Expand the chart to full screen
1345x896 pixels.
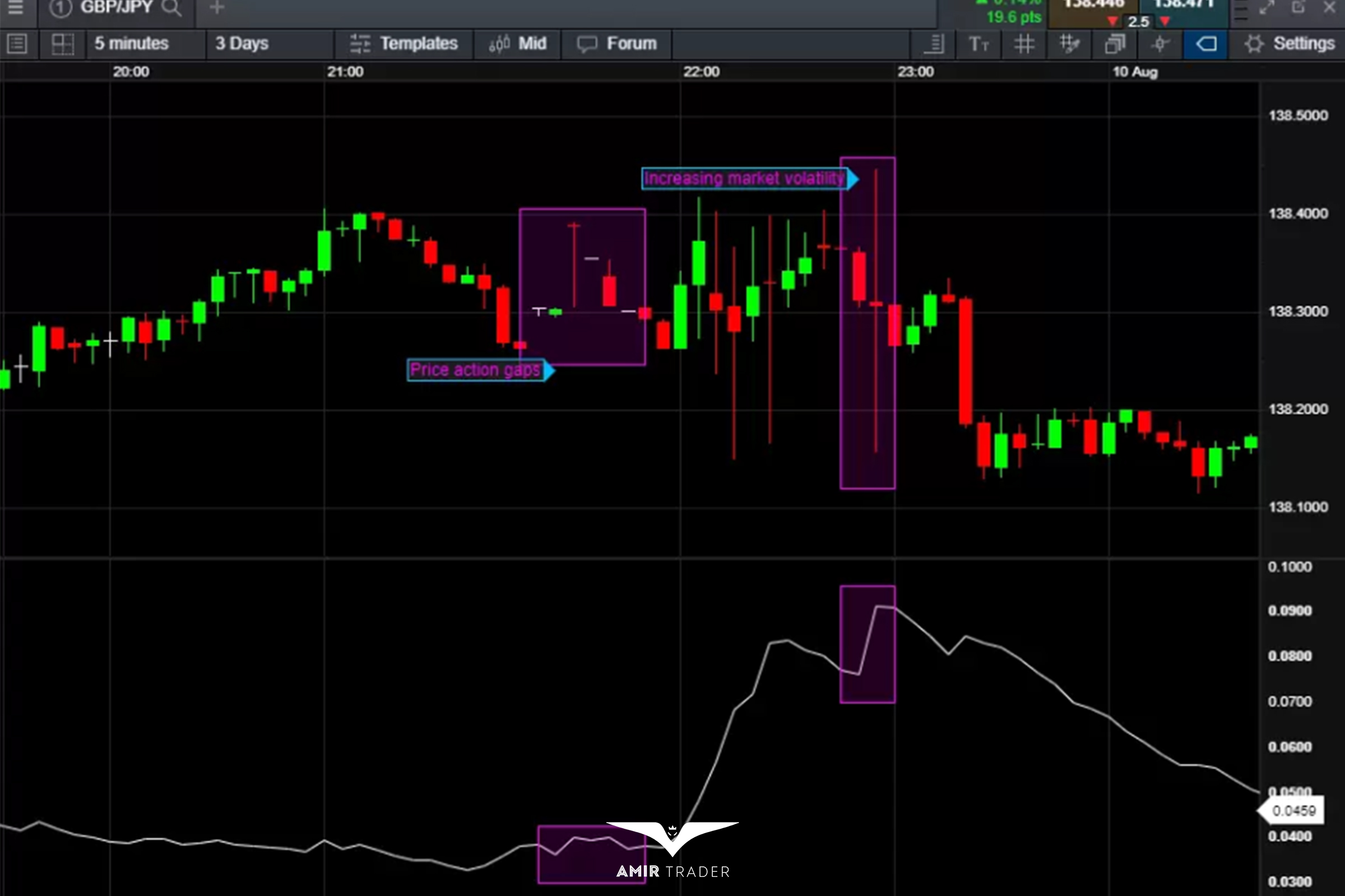coord(1267,7)
